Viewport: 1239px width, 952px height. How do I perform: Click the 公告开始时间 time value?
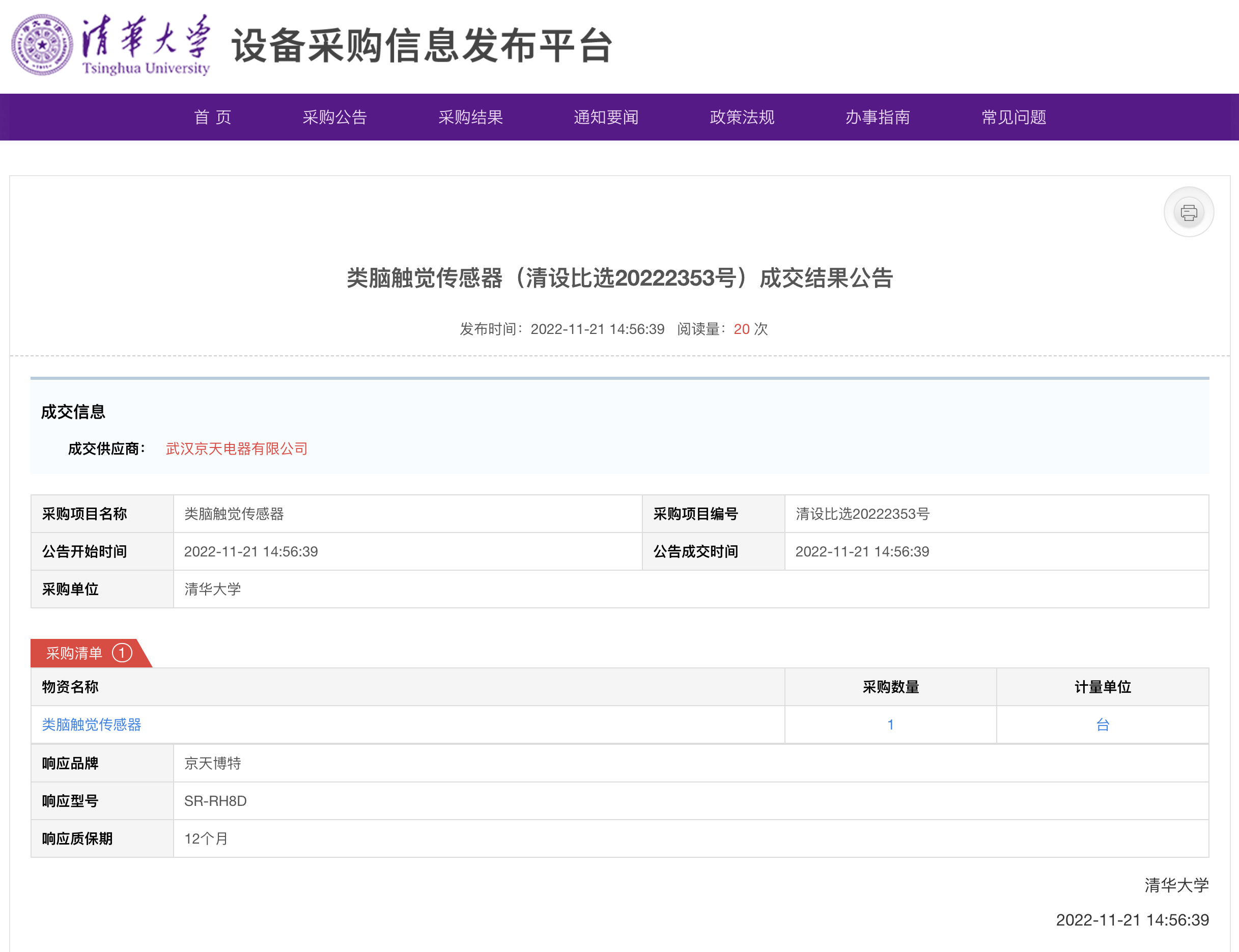(x=251, y=551)
